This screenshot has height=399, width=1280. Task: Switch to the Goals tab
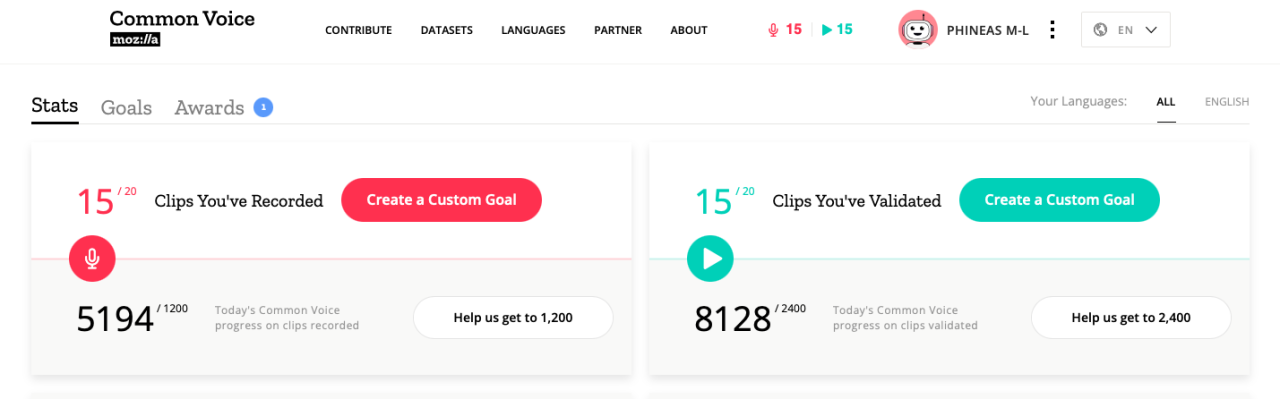[126, 108]
